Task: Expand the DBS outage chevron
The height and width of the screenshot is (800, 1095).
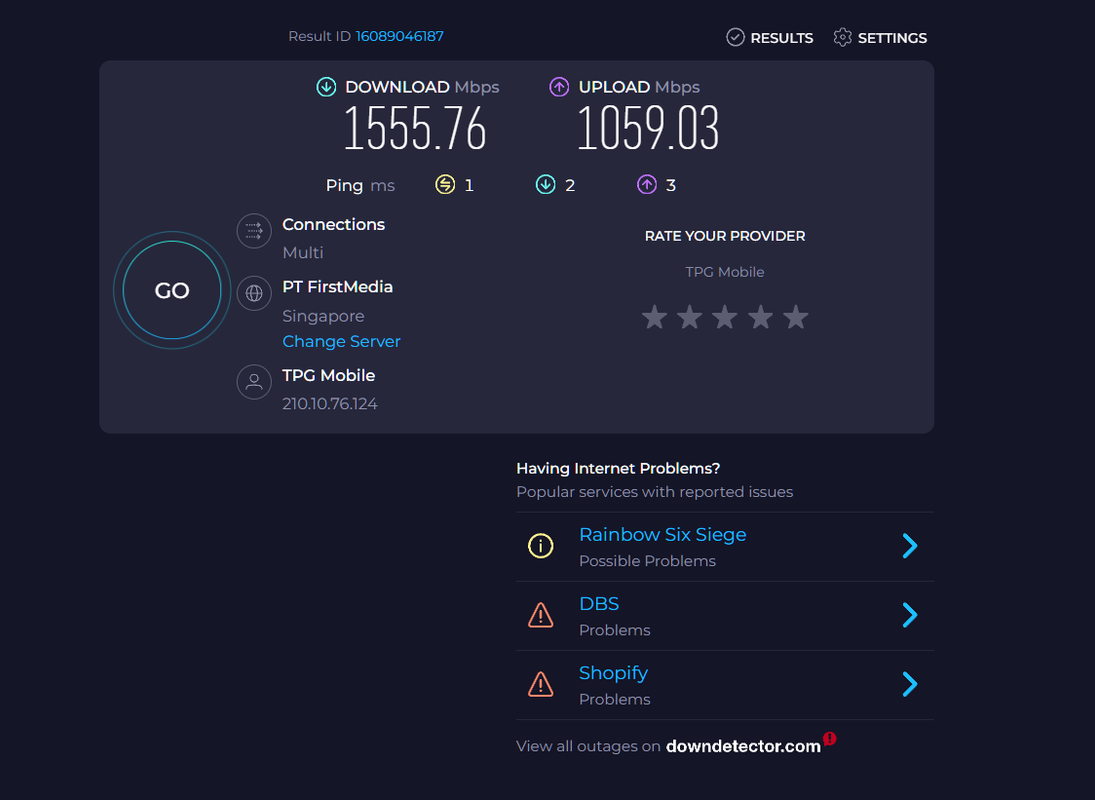Action: pyautogui.click(x=909, y=615)
